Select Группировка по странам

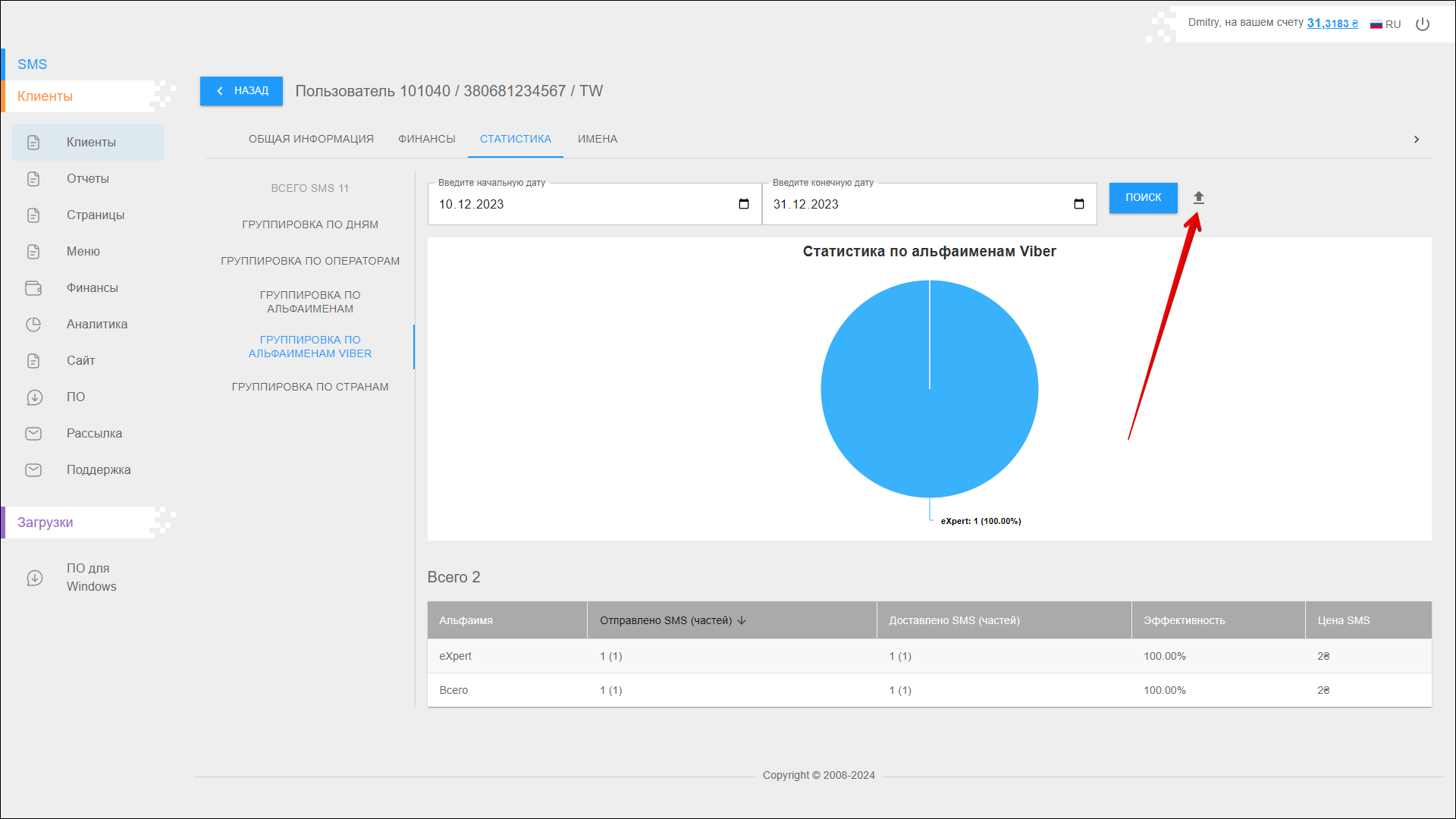pyautogui.click(x=309, y=387)
